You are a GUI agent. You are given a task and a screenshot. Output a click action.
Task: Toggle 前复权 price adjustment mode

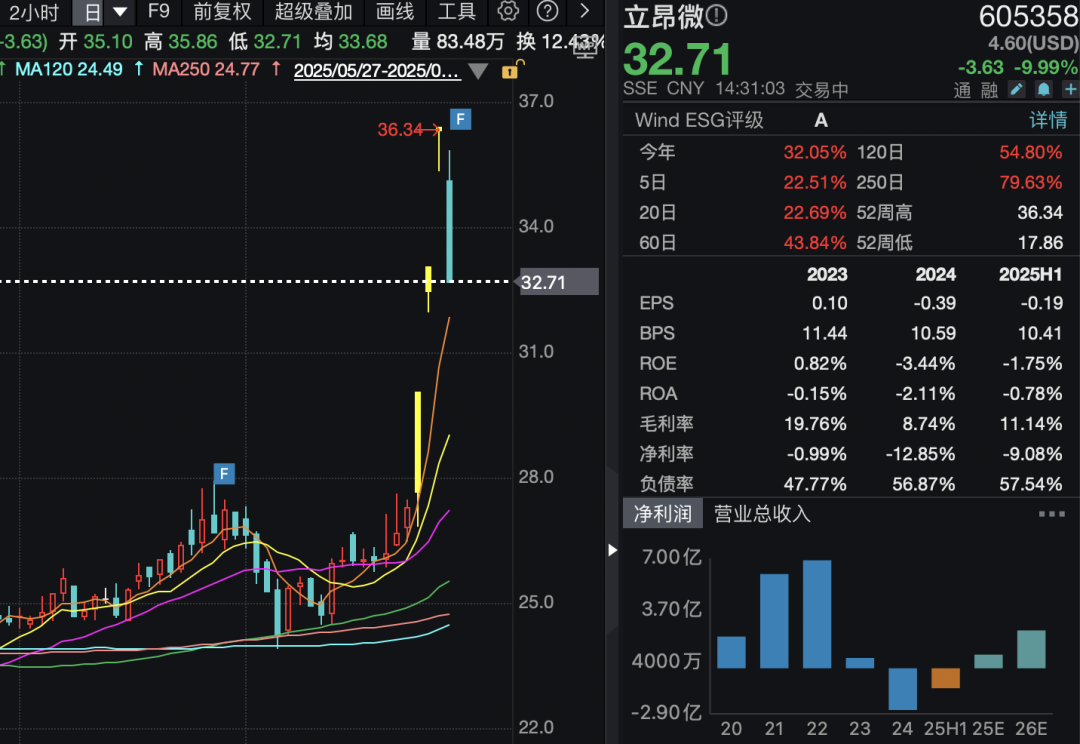click(x=223, y=12)
